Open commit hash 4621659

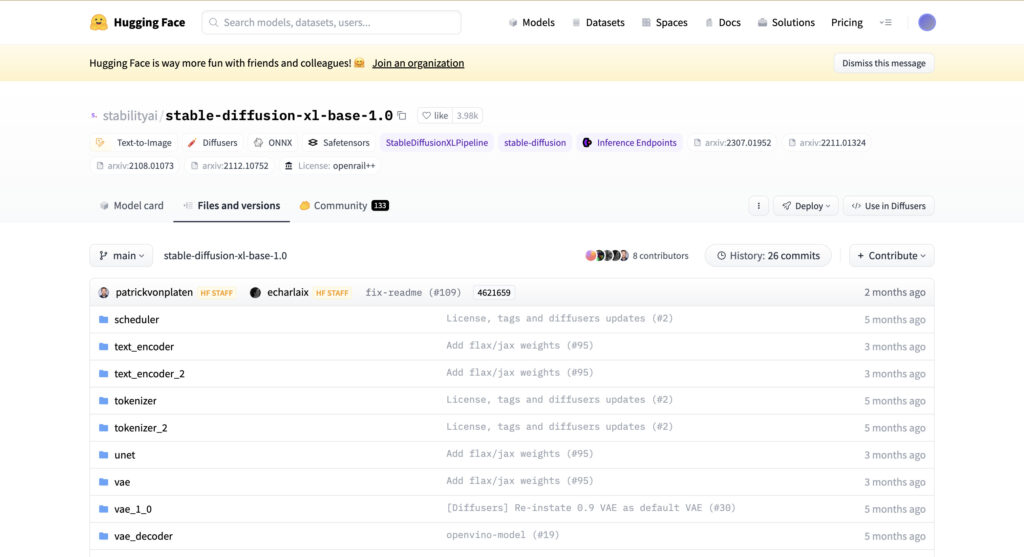(494, 293)
